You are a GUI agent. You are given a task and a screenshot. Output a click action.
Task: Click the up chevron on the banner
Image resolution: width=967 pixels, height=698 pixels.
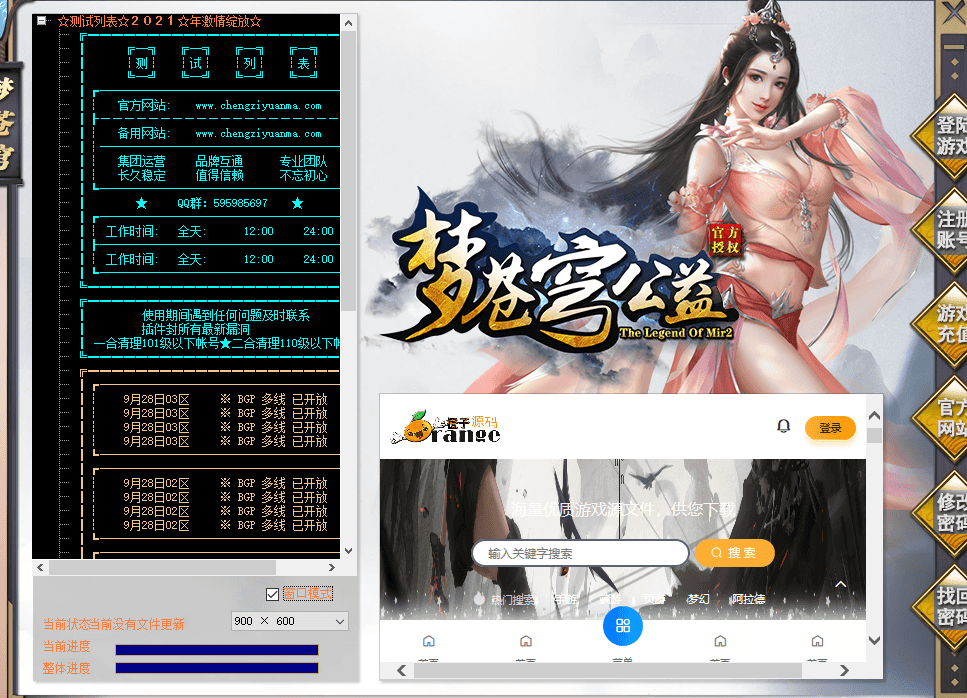(841, 585)
